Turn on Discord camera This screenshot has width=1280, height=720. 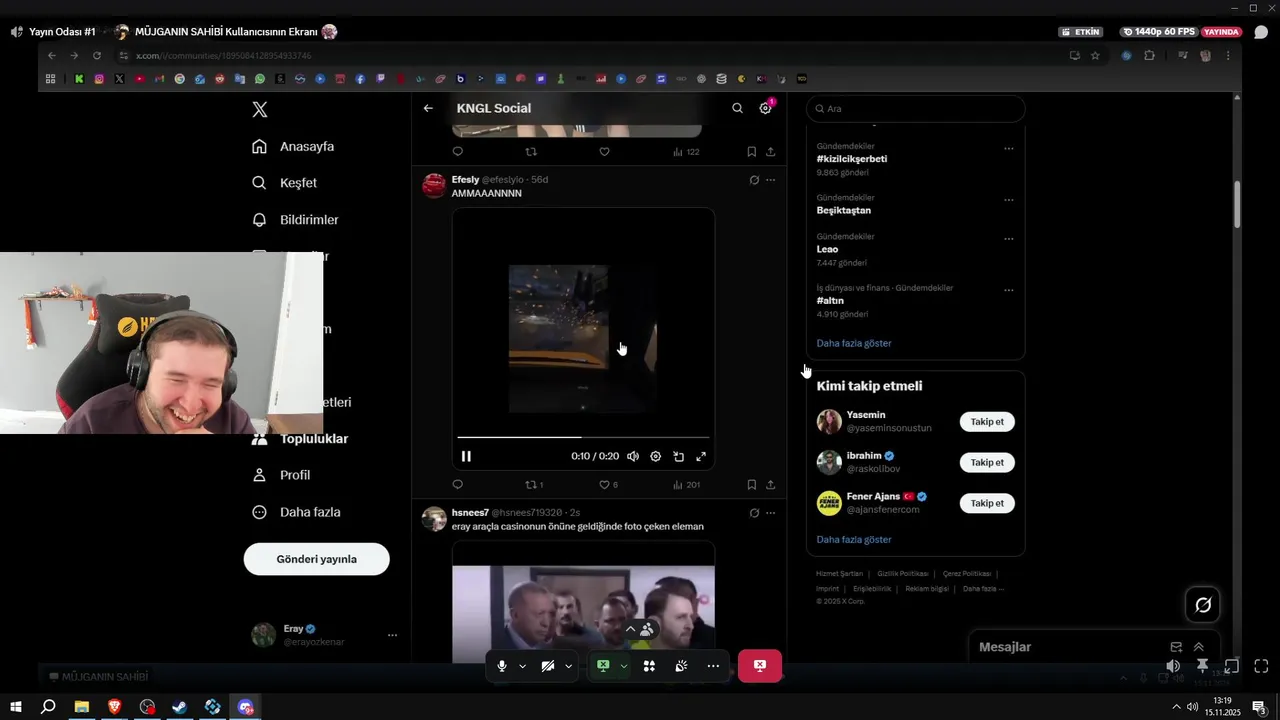(x=547, y=666)
